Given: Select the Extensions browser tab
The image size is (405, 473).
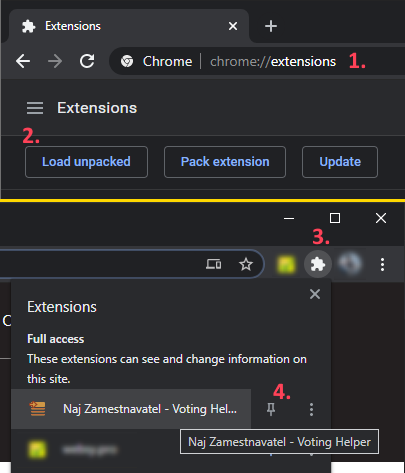Looking at the screenshot, I should click(x=129, y=26).
